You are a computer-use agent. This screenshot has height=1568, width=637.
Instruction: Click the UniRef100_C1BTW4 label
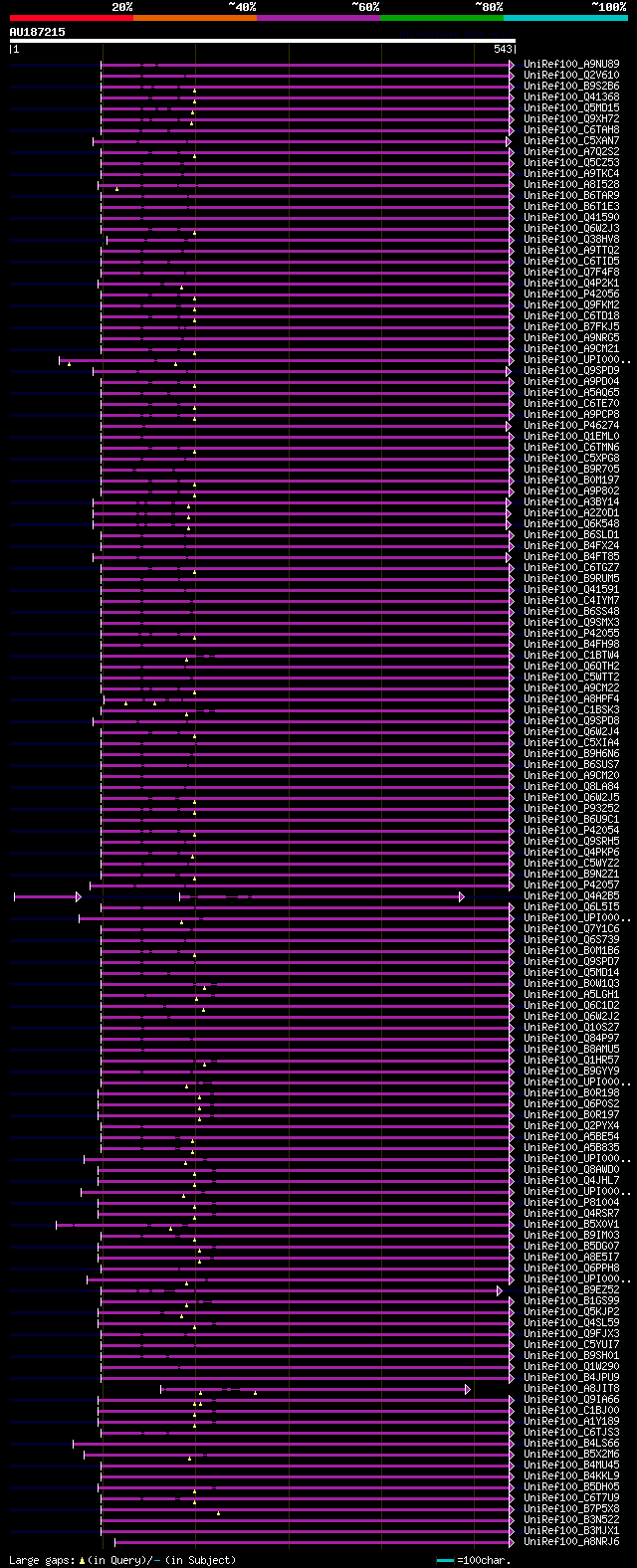pos(571,656)
